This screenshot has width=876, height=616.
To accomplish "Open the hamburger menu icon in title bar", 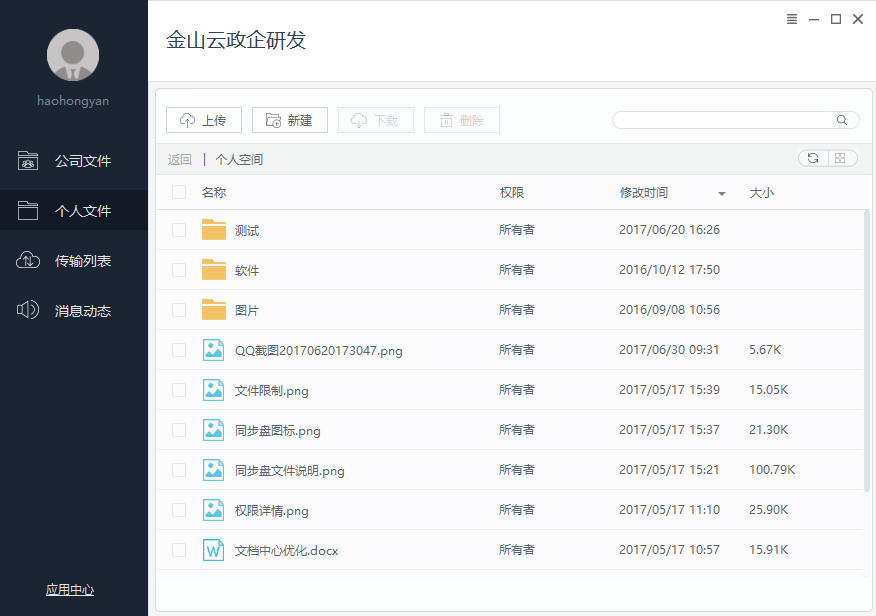I will [792, 19].
